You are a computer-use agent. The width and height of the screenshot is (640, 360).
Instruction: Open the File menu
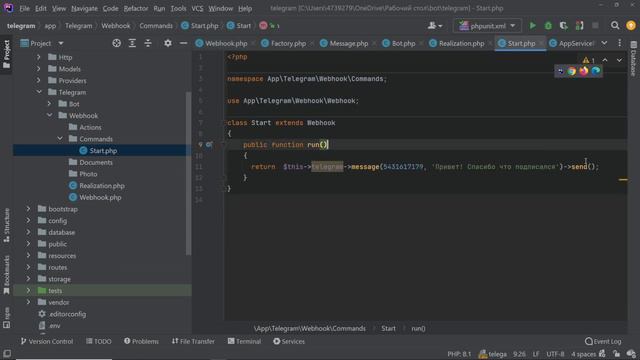pyautogui.click(x=24, y=8)
